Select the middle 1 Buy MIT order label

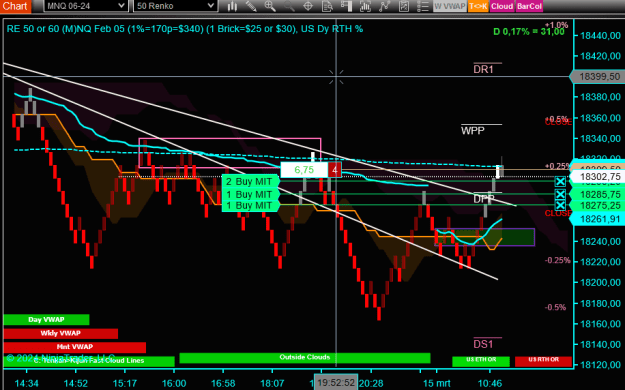pos(250,194)
